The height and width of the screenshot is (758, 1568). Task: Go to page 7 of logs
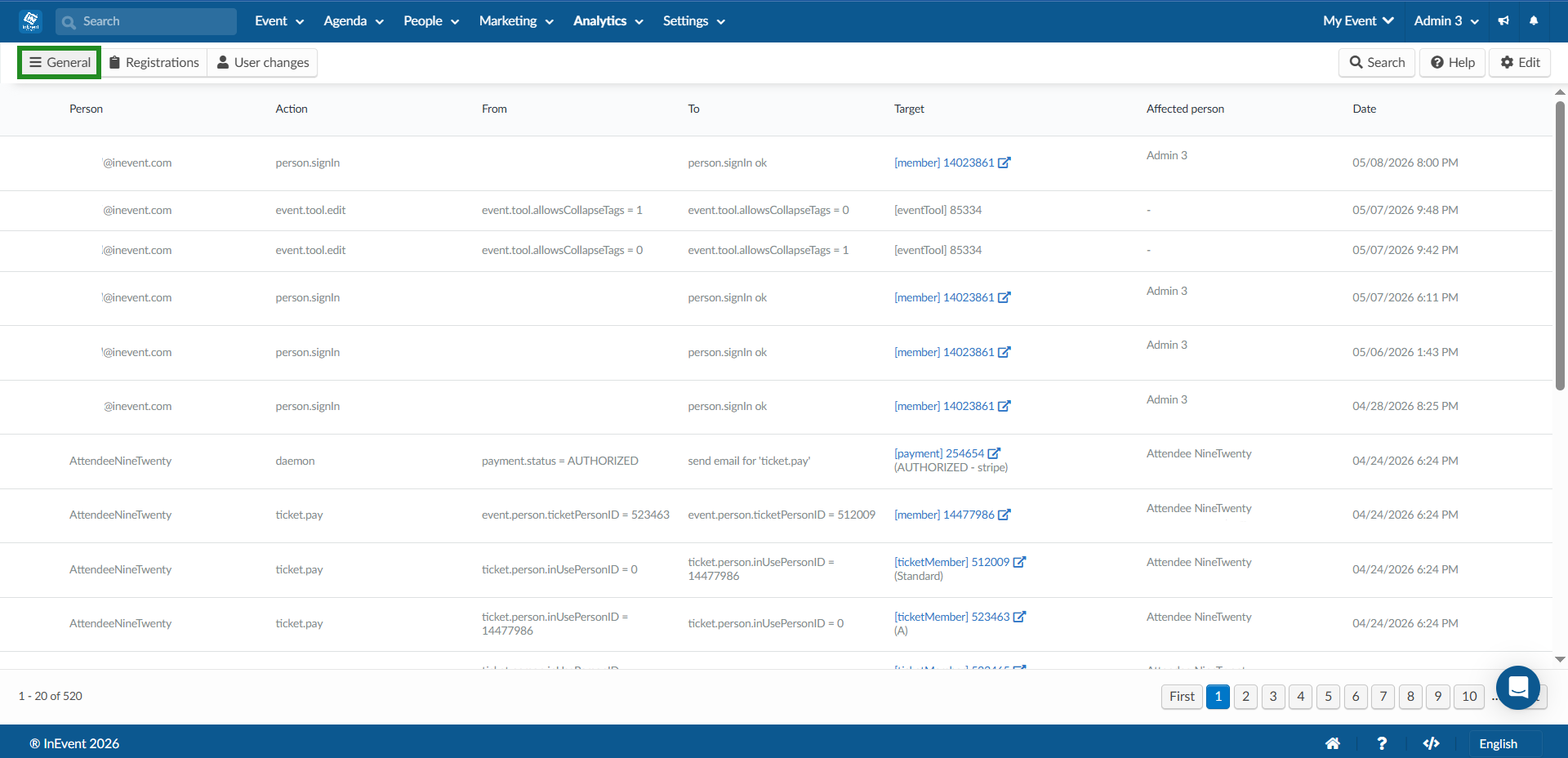1383,696
